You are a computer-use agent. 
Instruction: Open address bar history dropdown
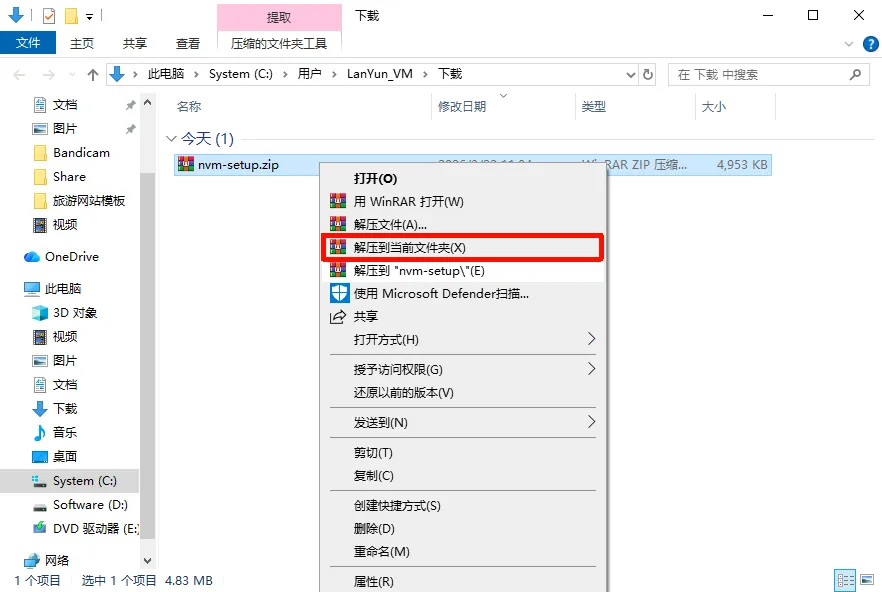coord(630,74)
